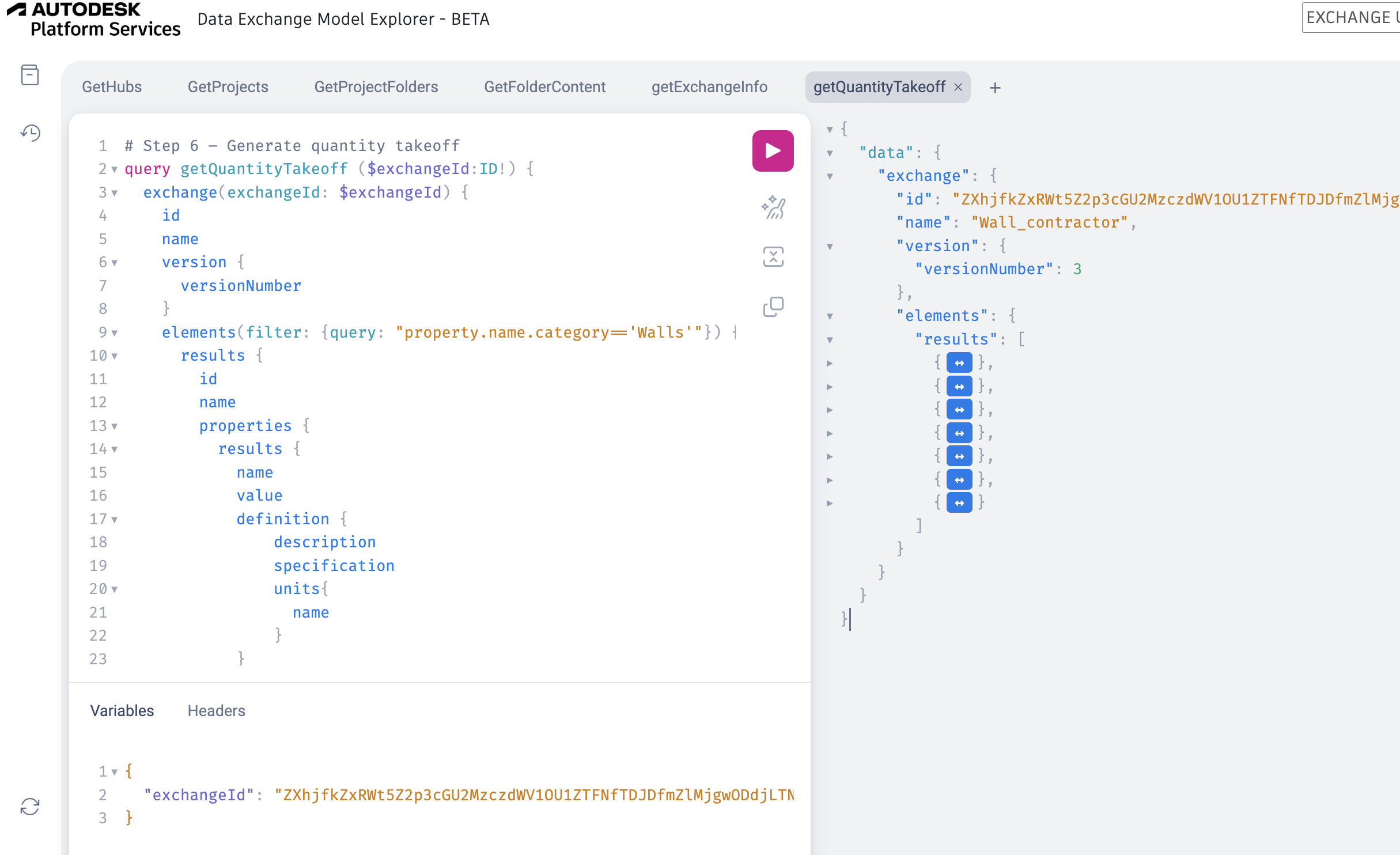Click the exchangeId variable value string
The height and width of the screenshot is (855, 1400).
(534, 795)
